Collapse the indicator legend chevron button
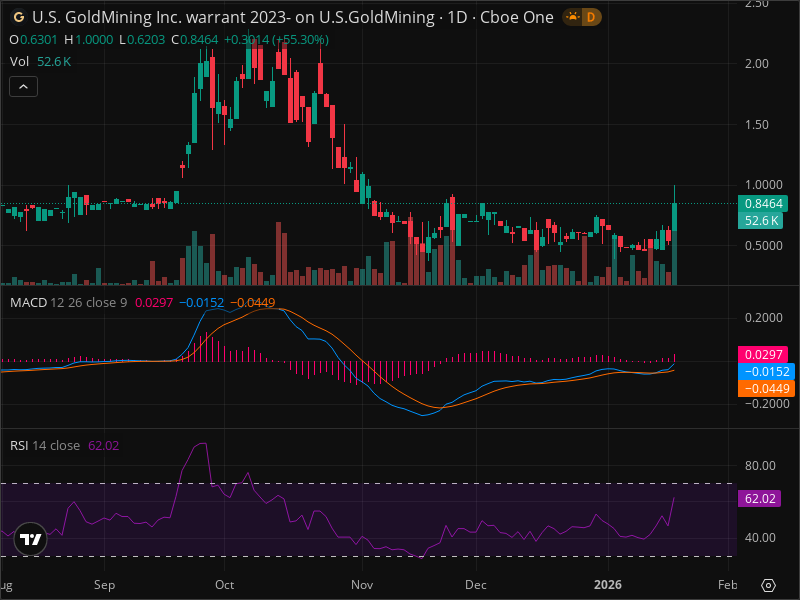This screenshot has height=600, width=800. tap(23, 87)
